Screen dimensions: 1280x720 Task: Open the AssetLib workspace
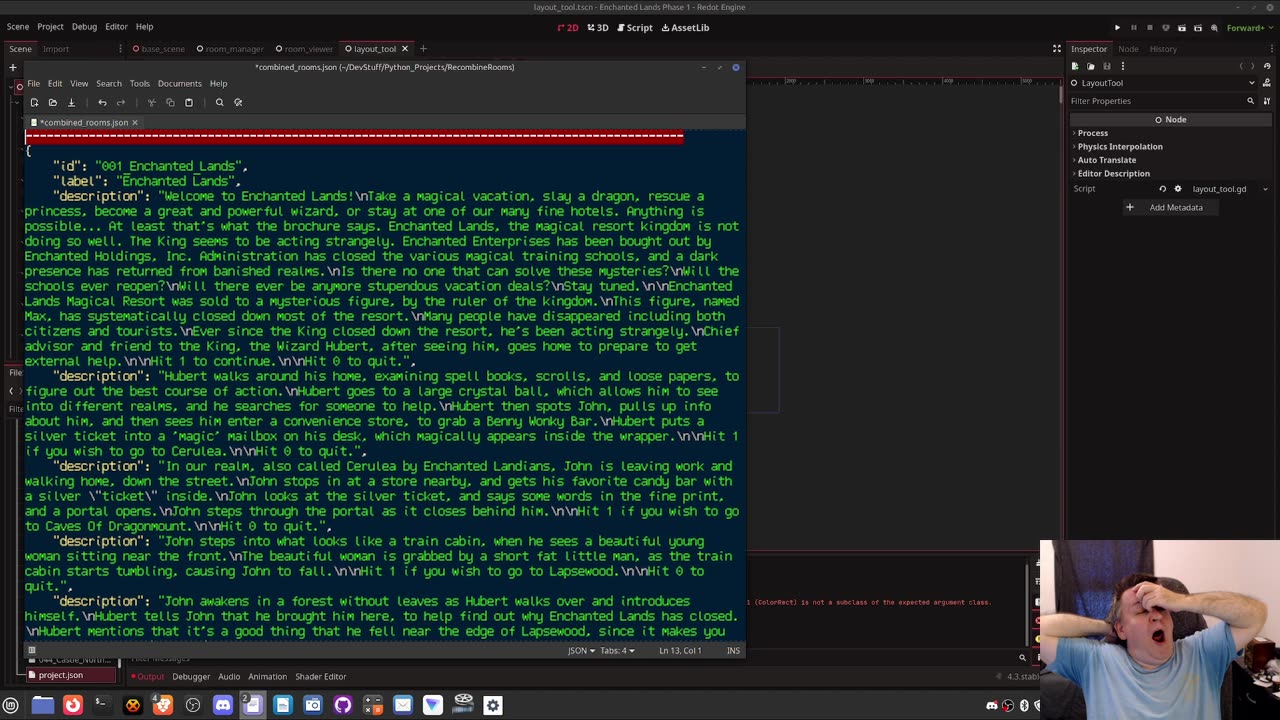684,28
